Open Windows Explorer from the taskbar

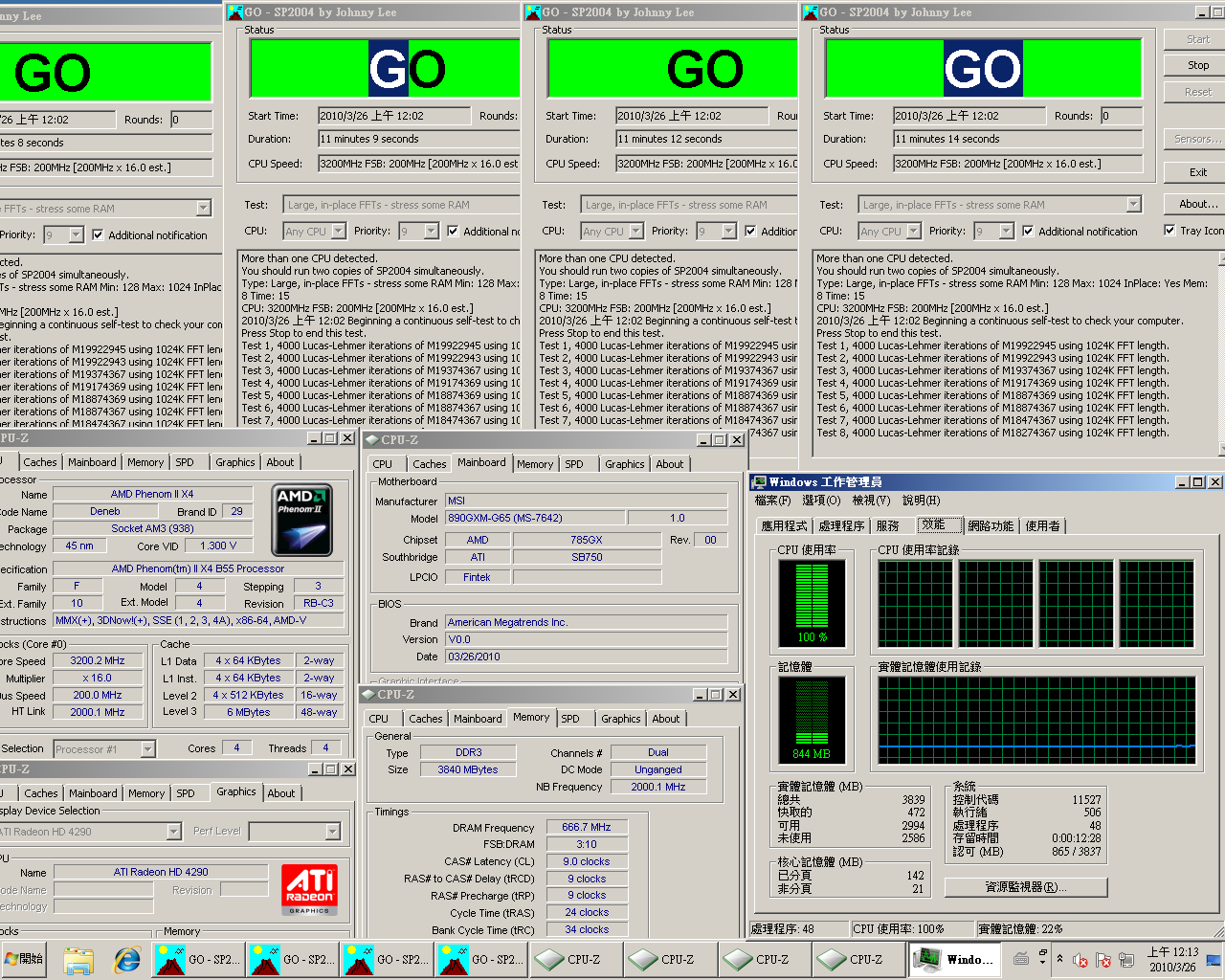[x=78, y=959]
